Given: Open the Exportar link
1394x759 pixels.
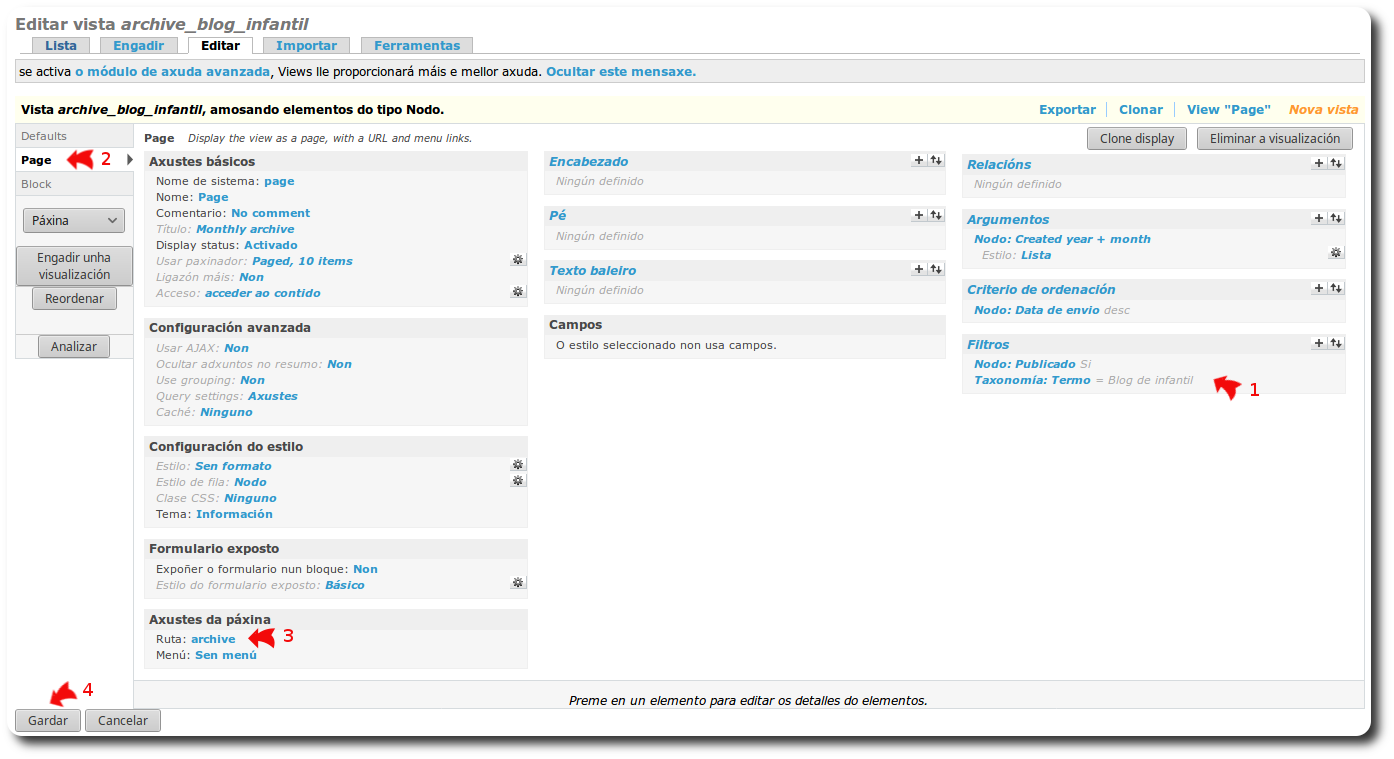Looking at the screenshot, I should coord(1069,109).
